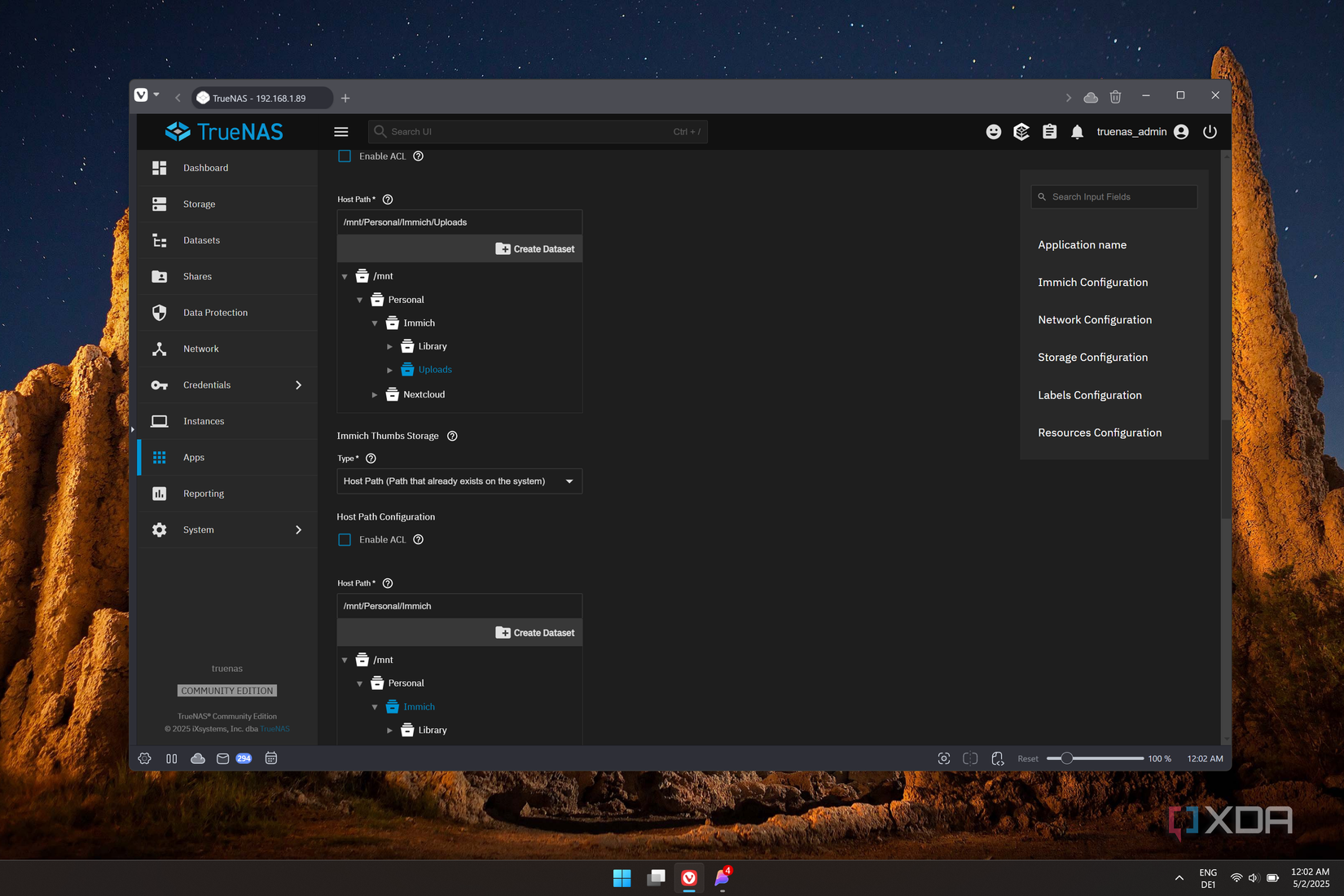Click the /mnt/Personal/Immich host path field

pyautogui.click(x=459, y=606)
